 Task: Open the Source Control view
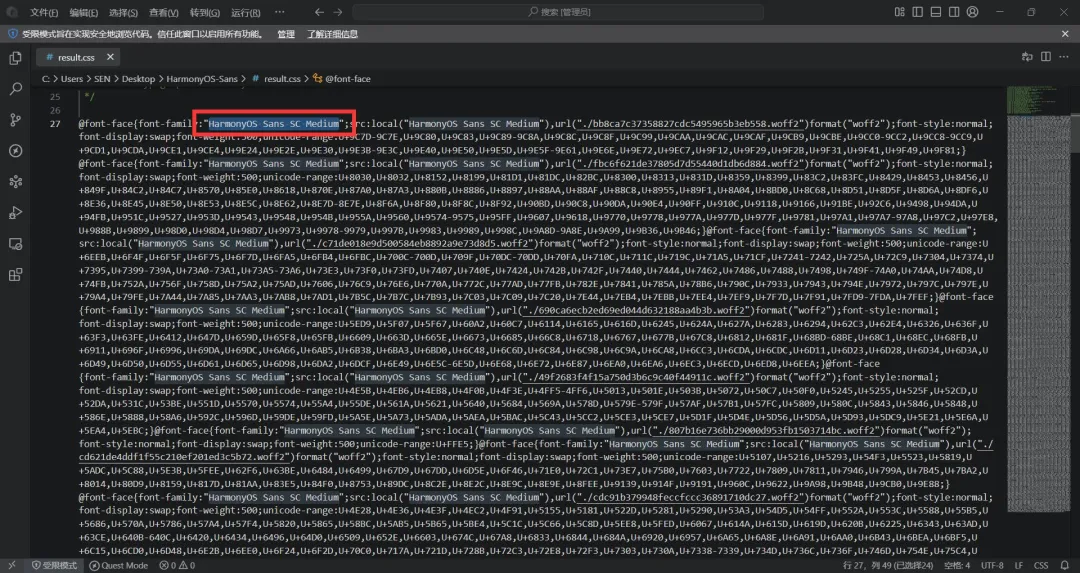[15, 120]
